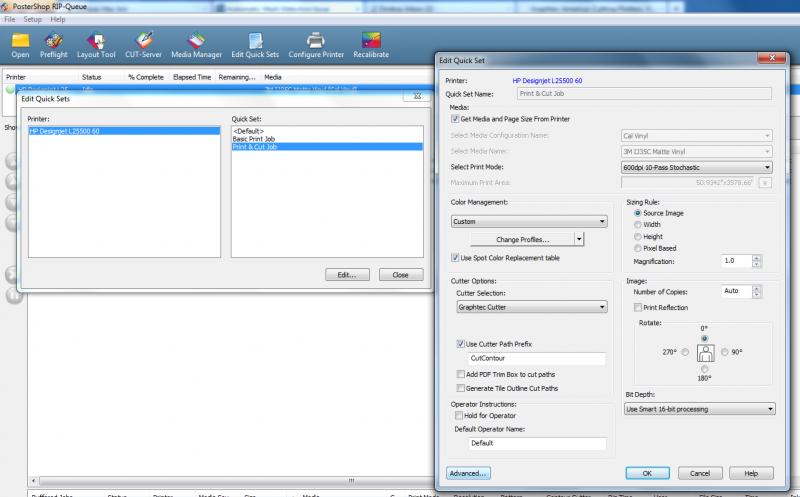This screenshot has width=800, height=497.
Task: Click the CutContour prefix field
Action: [x=537, y=358]
